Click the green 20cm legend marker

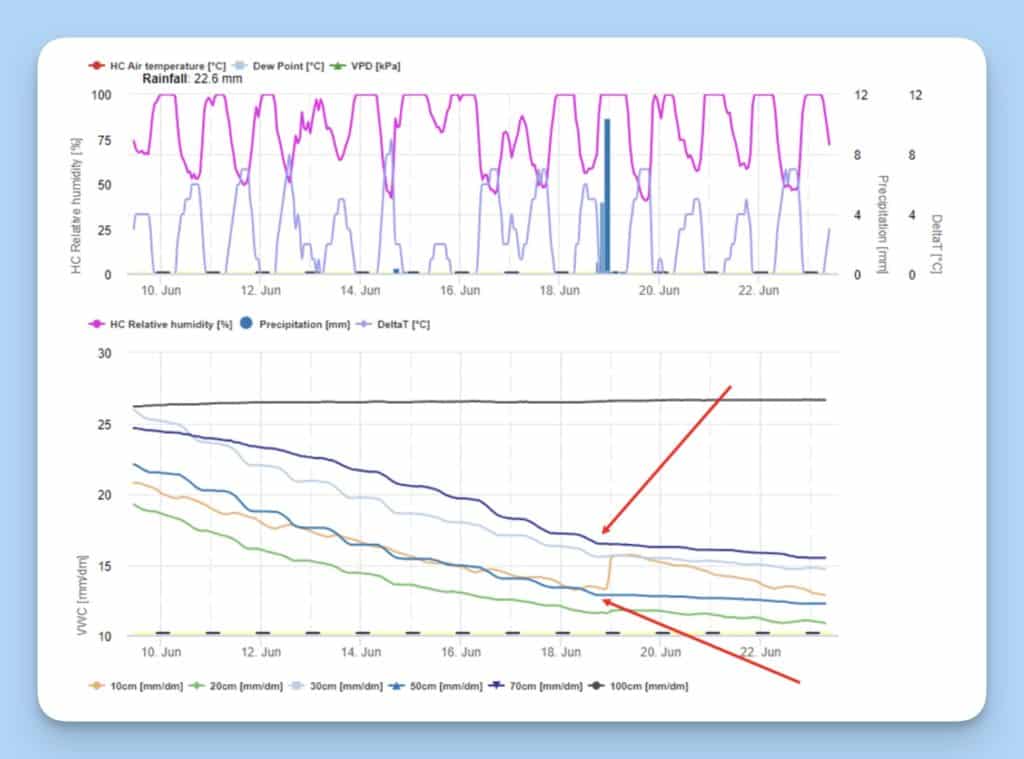click(197, 686)
